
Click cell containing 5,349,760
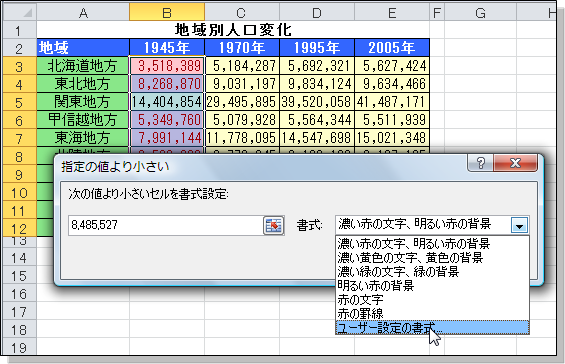[x=167, y=120]
